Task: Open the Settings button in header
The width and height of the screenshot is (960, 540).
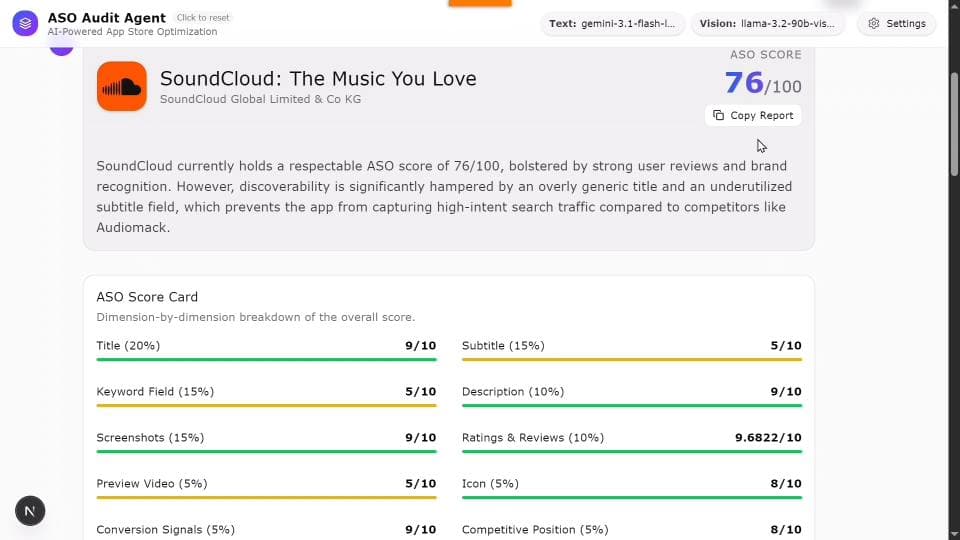Action: point(896,23)
